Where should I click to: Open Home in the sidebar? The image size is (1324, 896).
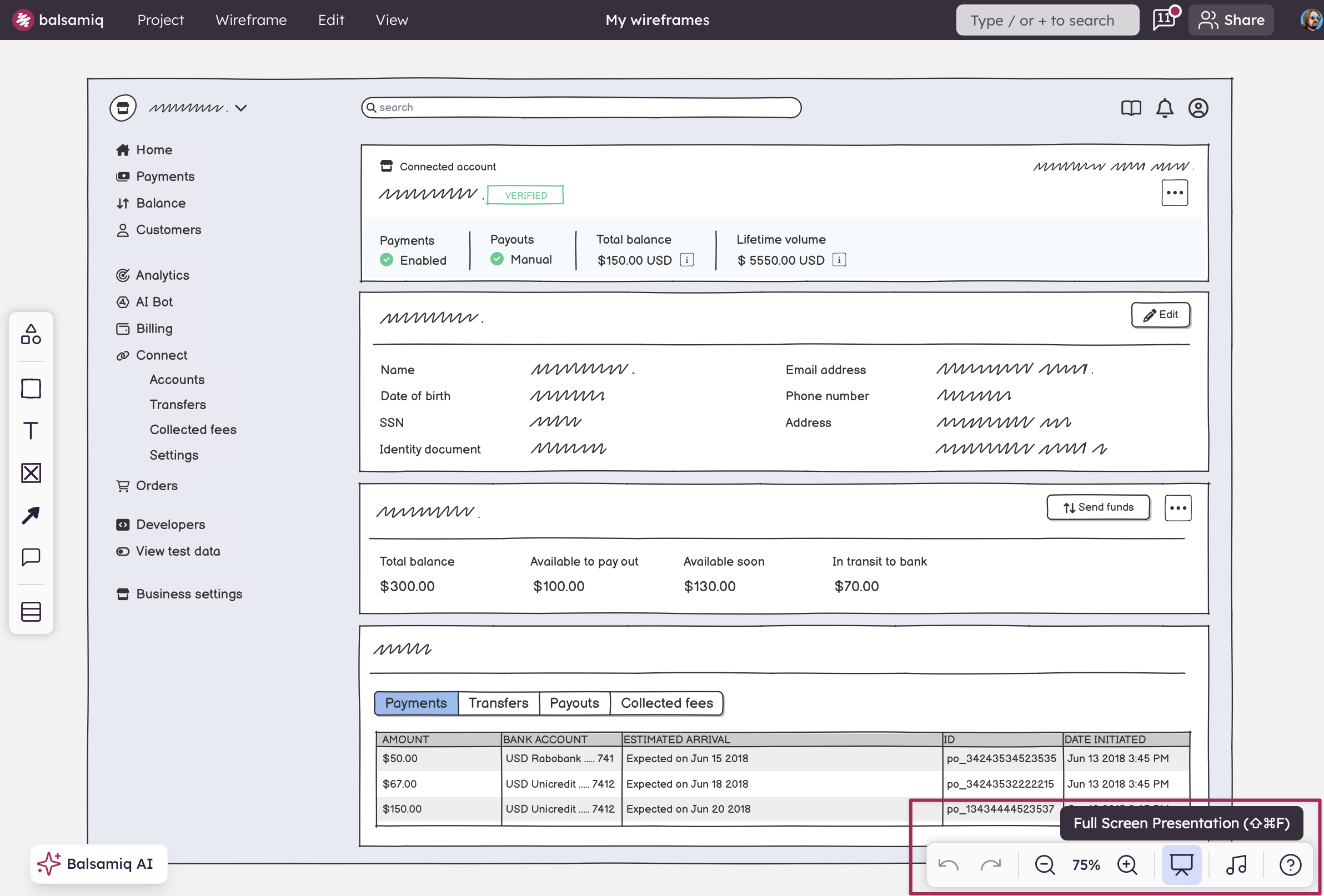tap(144, 150)
